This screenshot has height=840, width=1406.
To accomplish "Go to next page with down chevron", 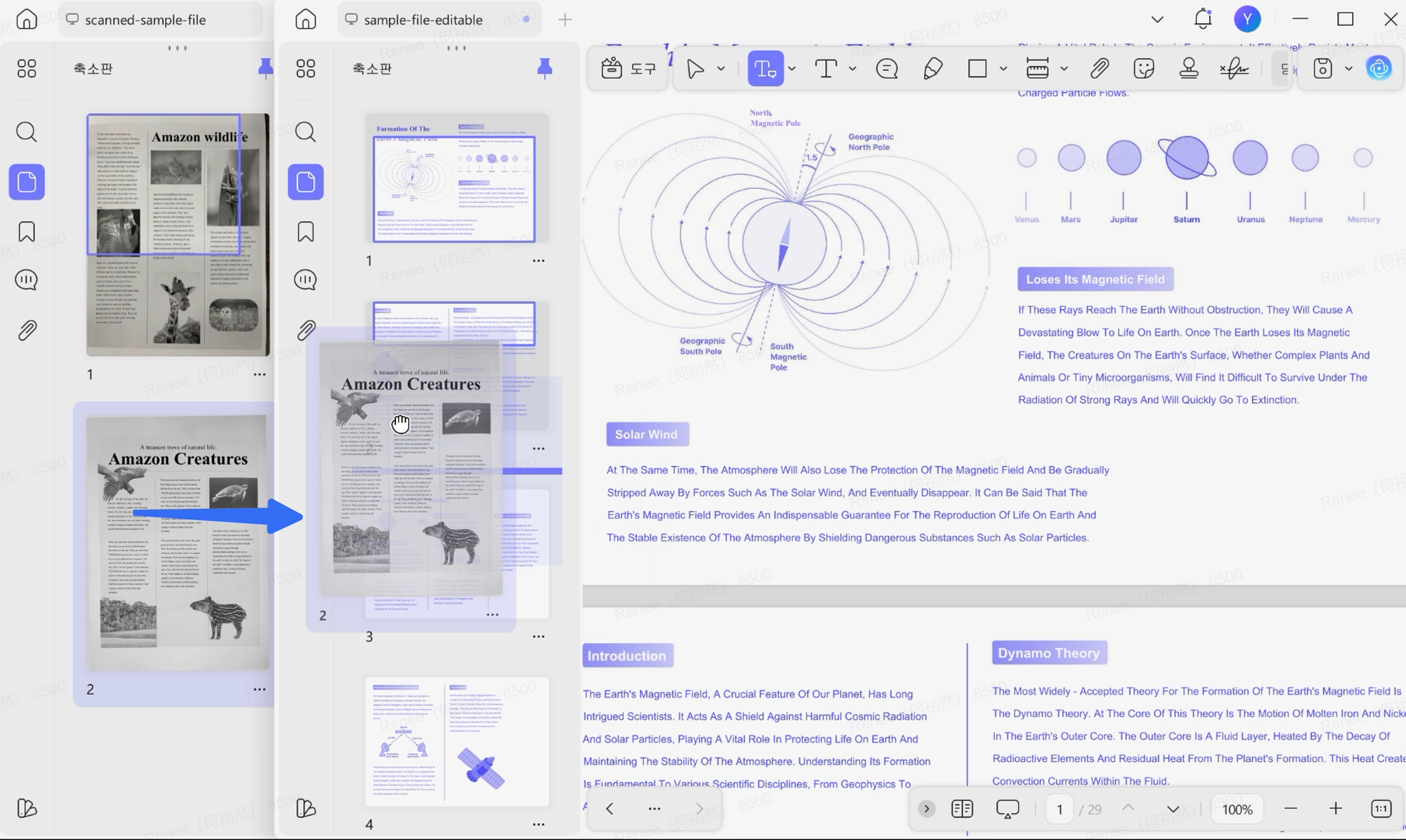I will coord(1173,809).
